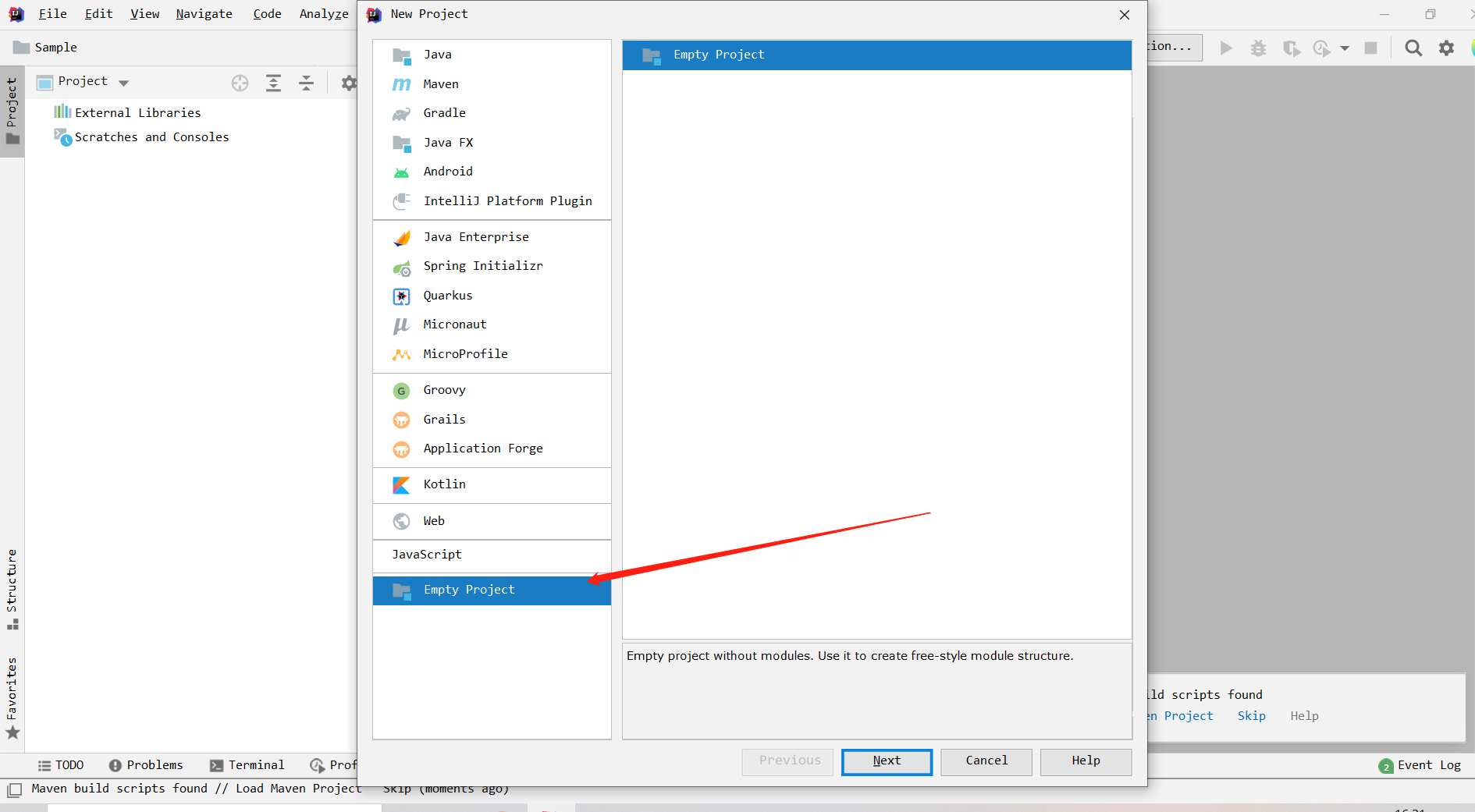Open Search Everywhere magnifier
The width and height of the screenshot is (1475, 812).
1413,48
